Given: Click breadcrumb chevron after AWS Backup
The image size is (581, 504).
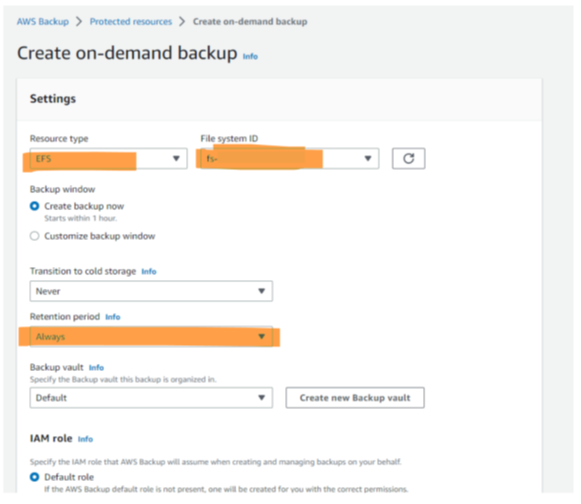Looking at the screenshot, I should click(79, 21).
